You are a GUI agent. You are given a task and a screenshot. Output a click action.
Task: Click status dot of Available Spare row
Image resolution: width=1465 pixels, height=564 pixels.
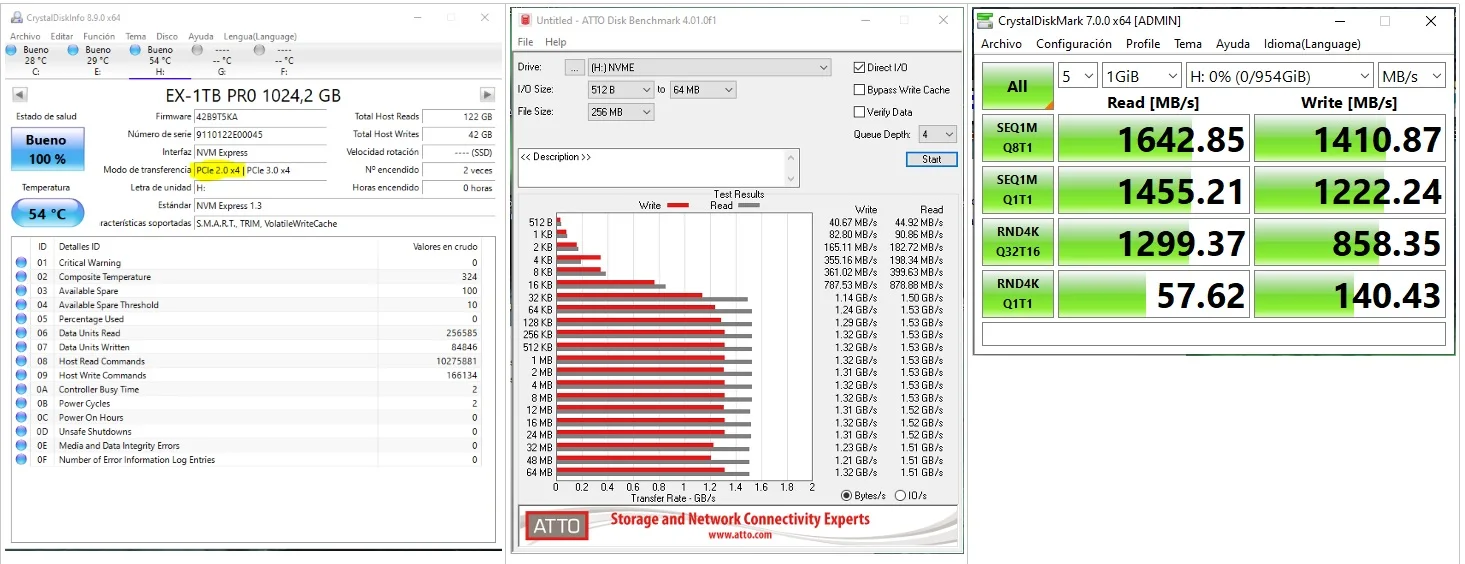click(21, 291)
